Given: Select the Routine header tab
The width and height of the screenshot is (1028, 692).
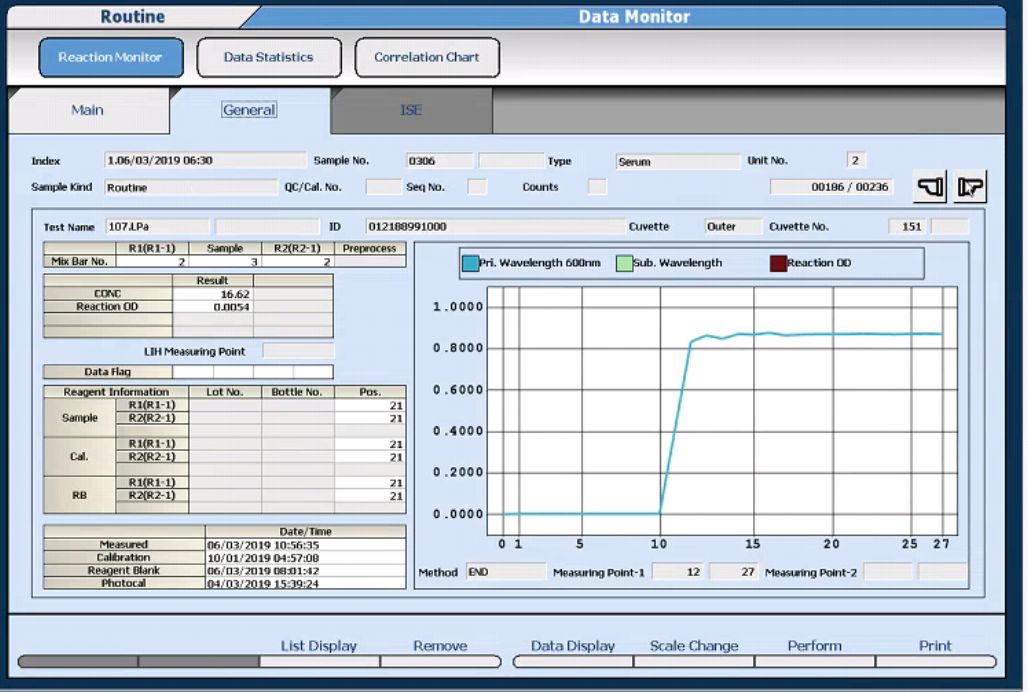Looking at the screenshot, I should [132, 16].
